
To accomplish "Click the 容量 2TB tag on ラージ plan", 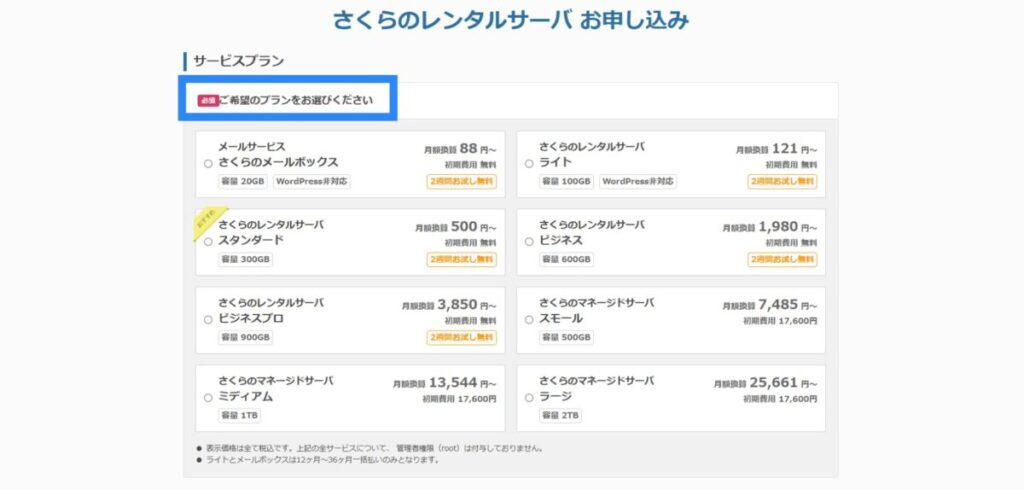I will point(560,416).
